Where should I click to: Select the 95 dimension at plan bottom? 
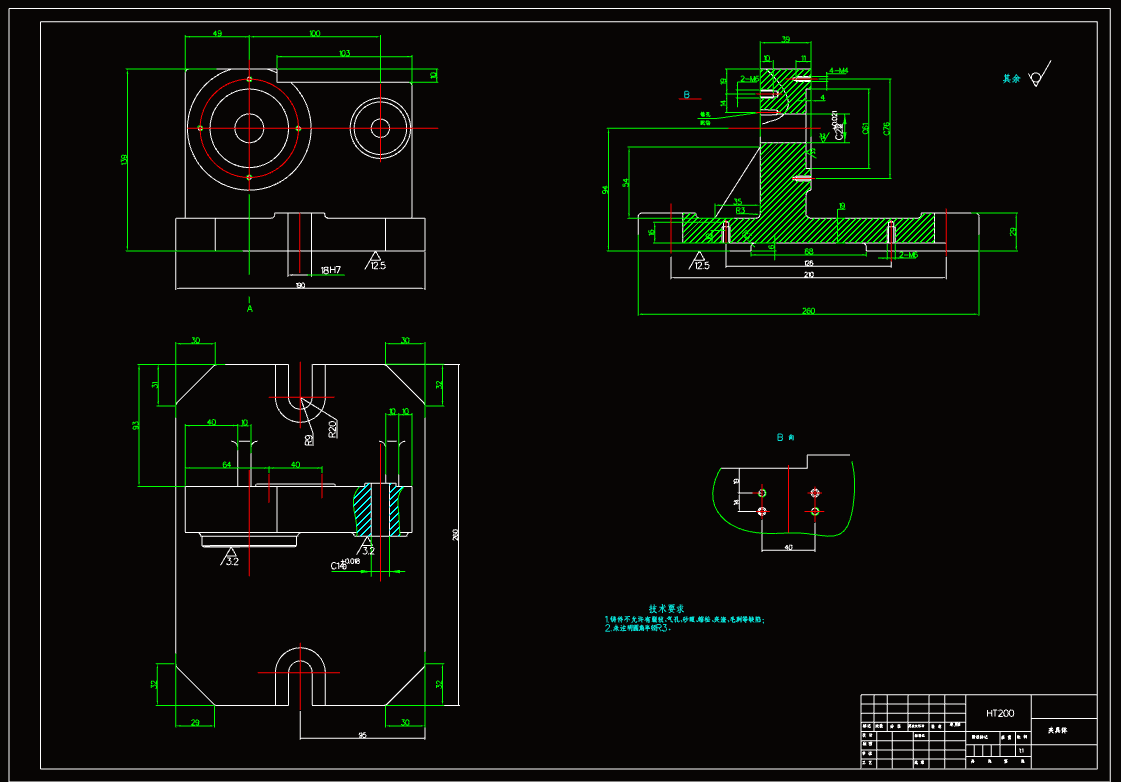[362, 735]
